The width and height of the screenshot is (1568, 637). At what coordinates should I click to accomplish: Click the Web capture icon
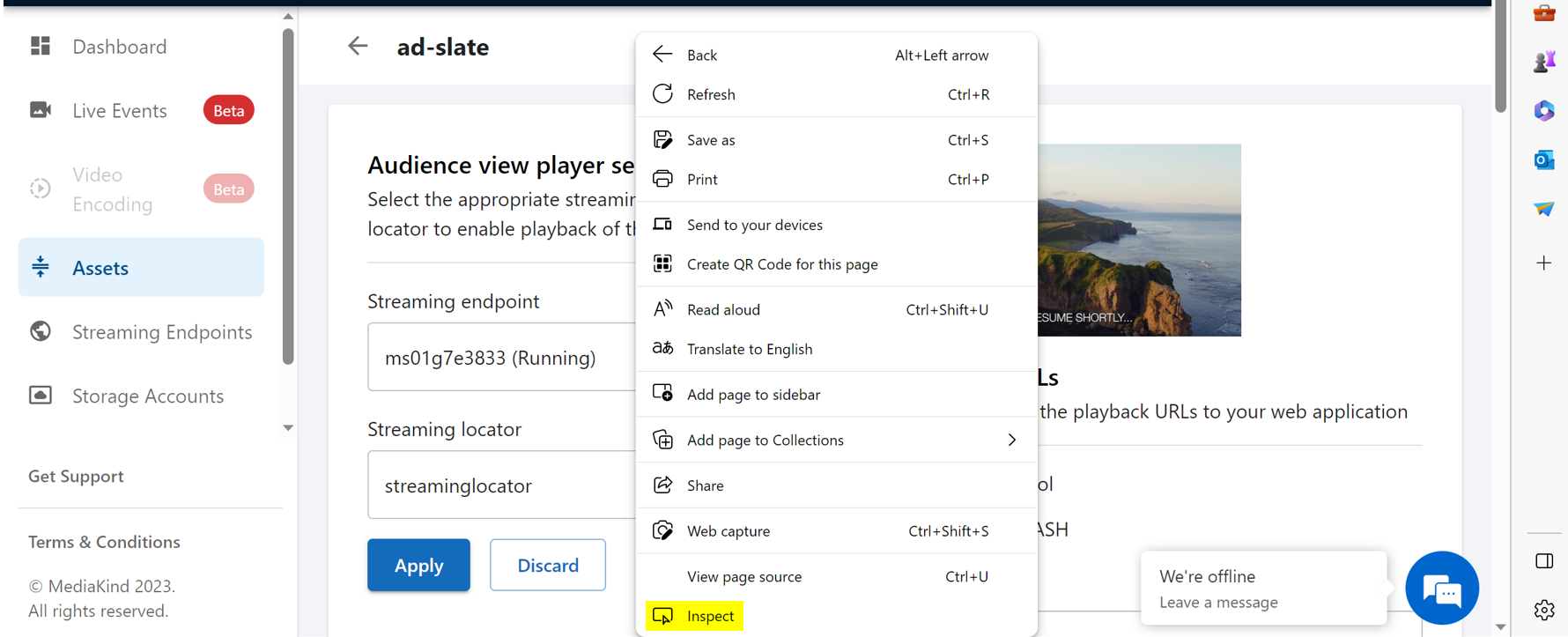pos(662,530)
